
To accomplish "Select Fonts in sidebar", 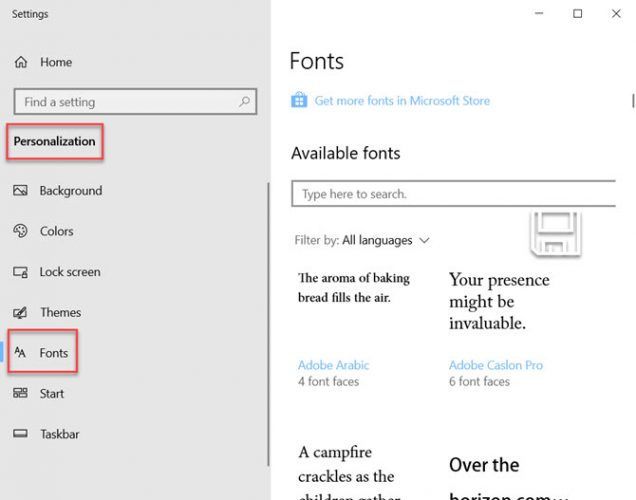I will 54,353.
